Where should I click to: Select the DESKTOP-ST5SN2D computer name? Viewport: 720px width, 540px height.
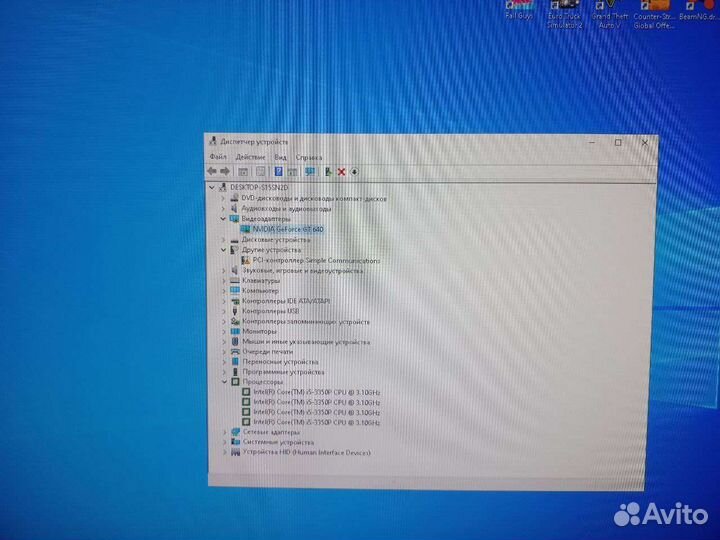[259, 187]
